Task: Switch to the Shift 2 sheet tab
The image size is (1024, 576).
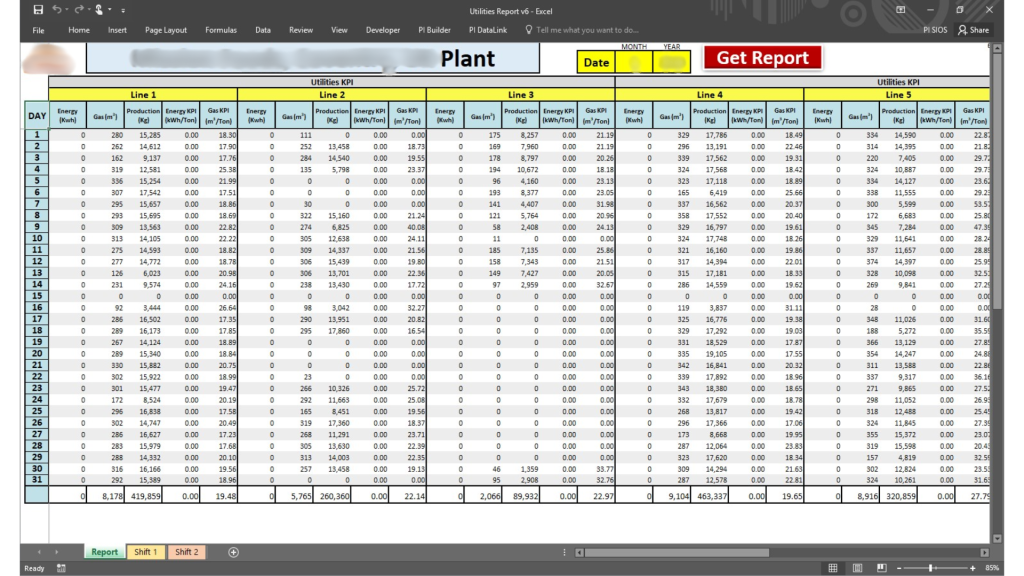Action: click(x=187, y=552)
